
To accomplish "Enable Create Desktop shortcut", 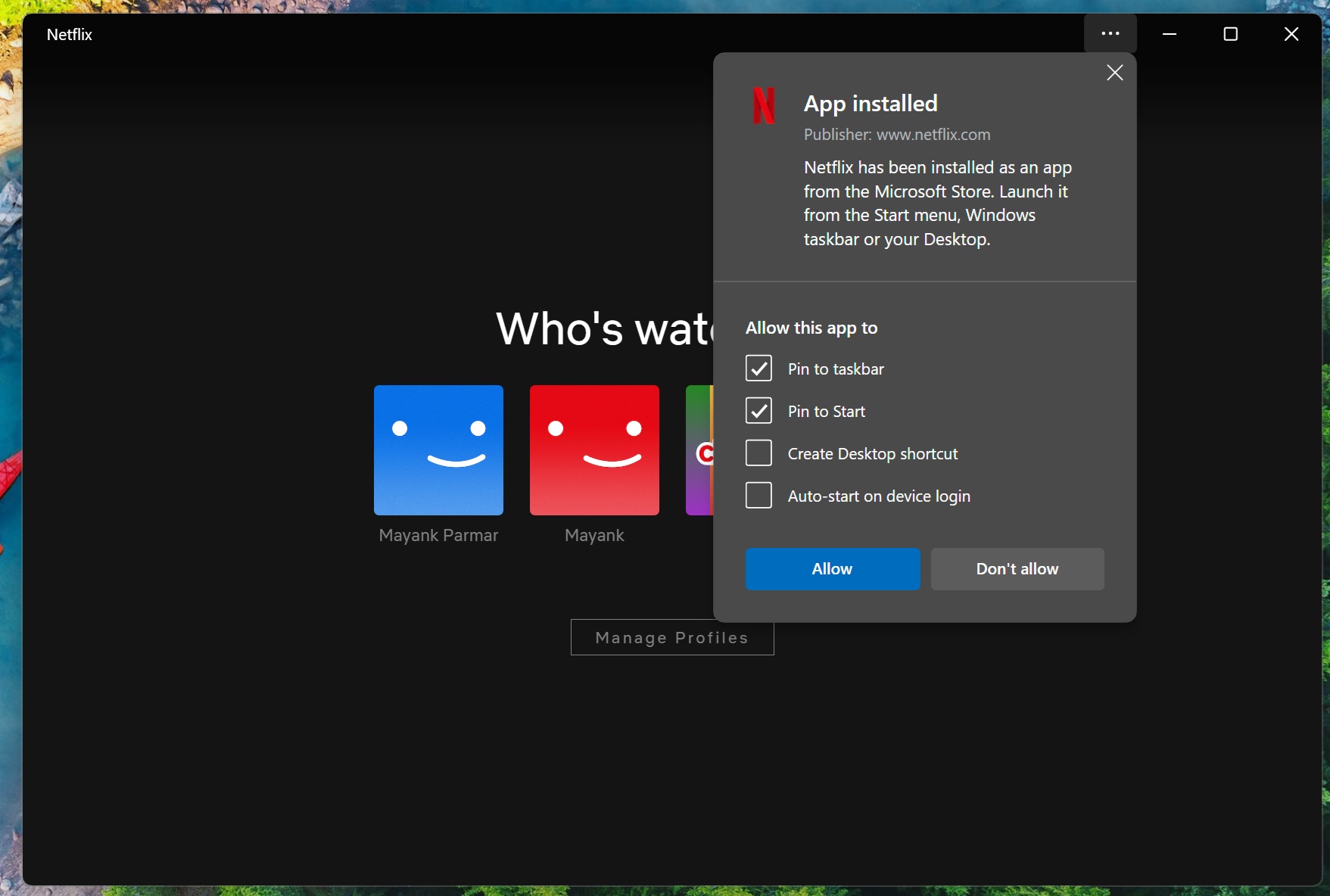I will (x=758, y=453).
